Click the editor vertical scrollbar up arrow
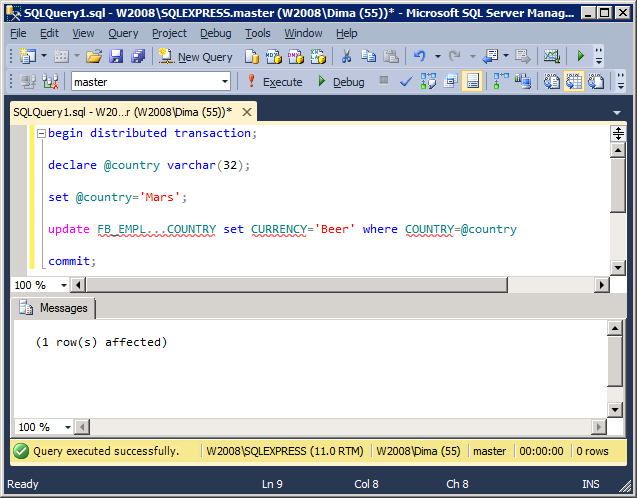The height and width of the screenshot is (498, 637). tap(618, 150)
